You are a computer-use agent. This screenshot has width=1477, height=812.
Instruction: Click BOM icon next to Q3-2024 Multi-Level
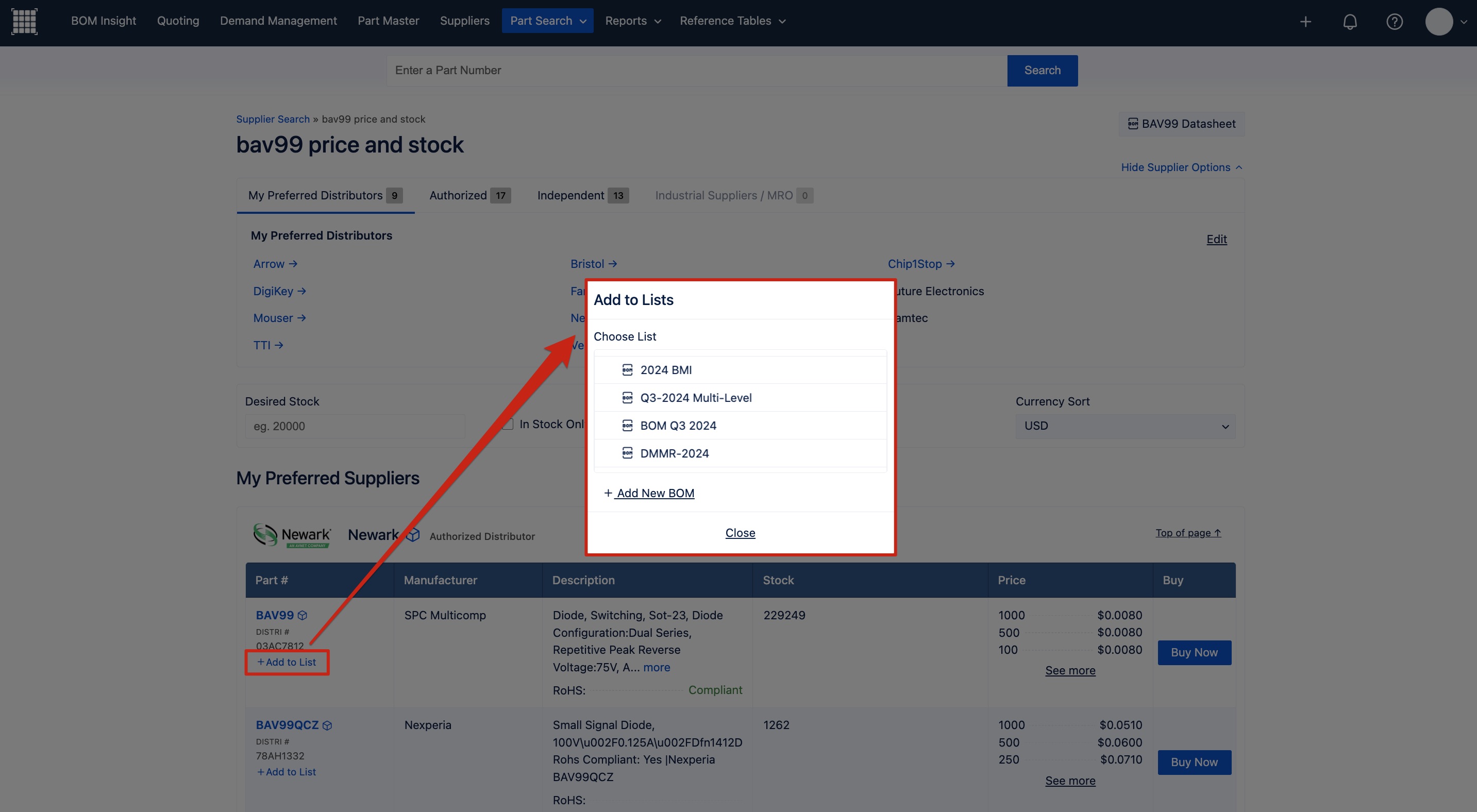point(627,397)
